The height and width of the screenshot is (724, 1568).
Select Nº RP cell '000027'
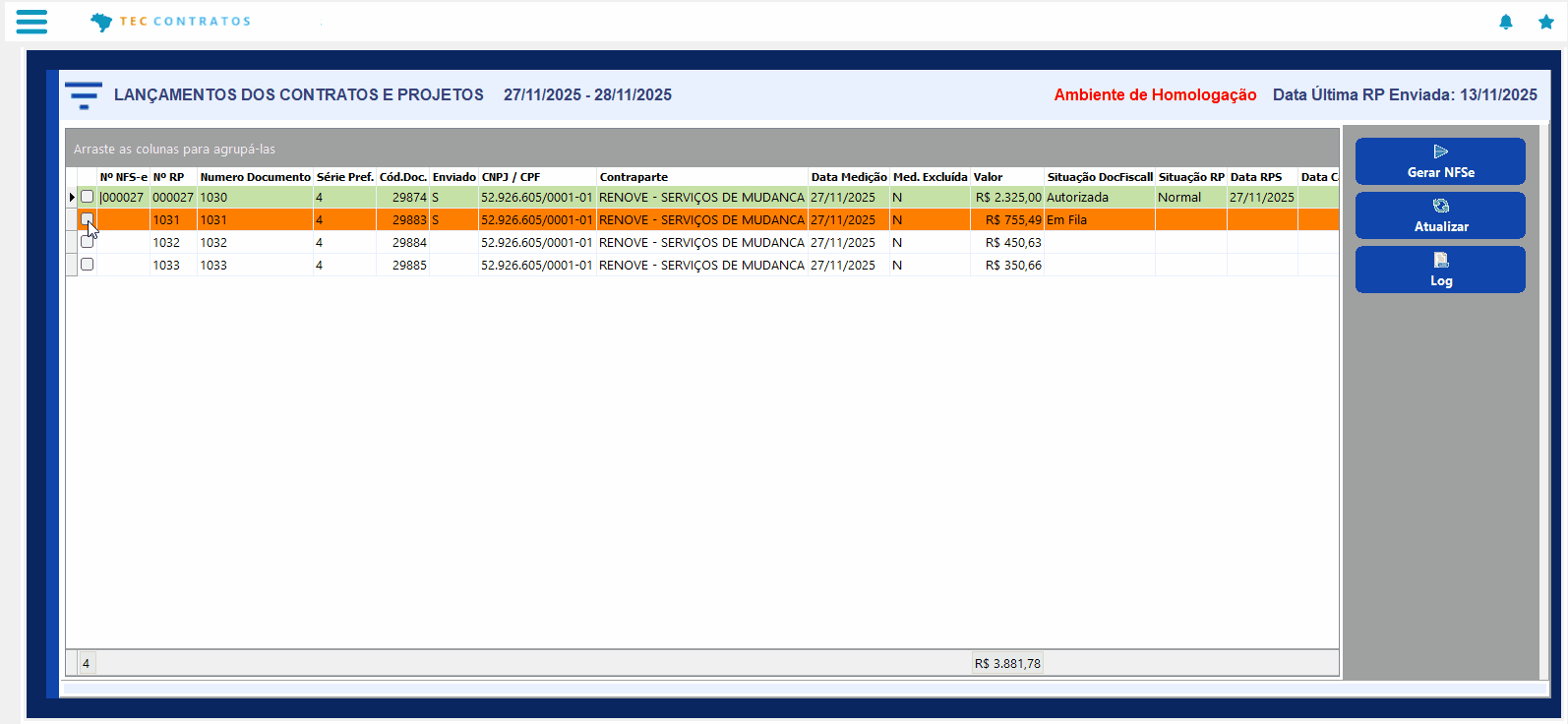coord(173,197)
